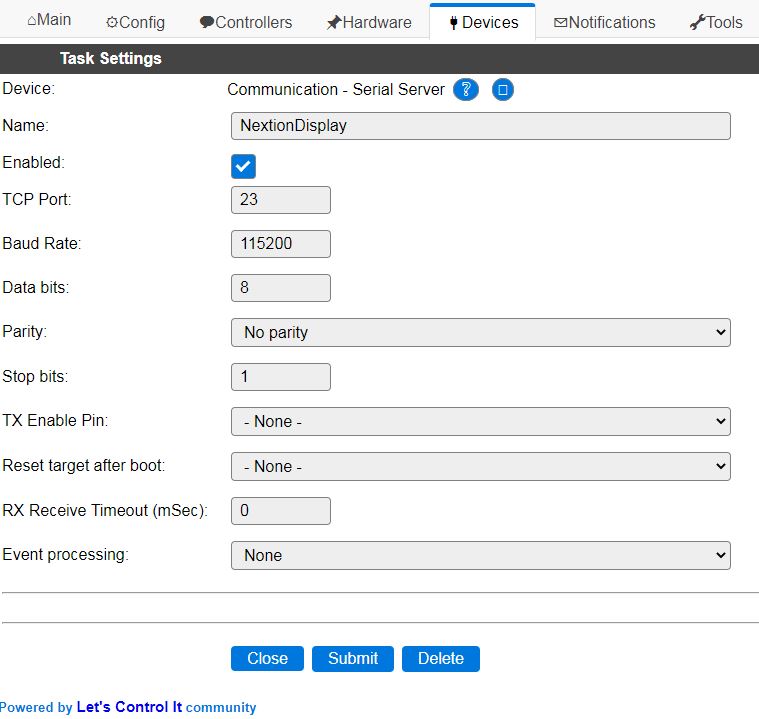The image size is (759, 719).
Task: Follow the Let's Control It link
Action: [129, 707]
